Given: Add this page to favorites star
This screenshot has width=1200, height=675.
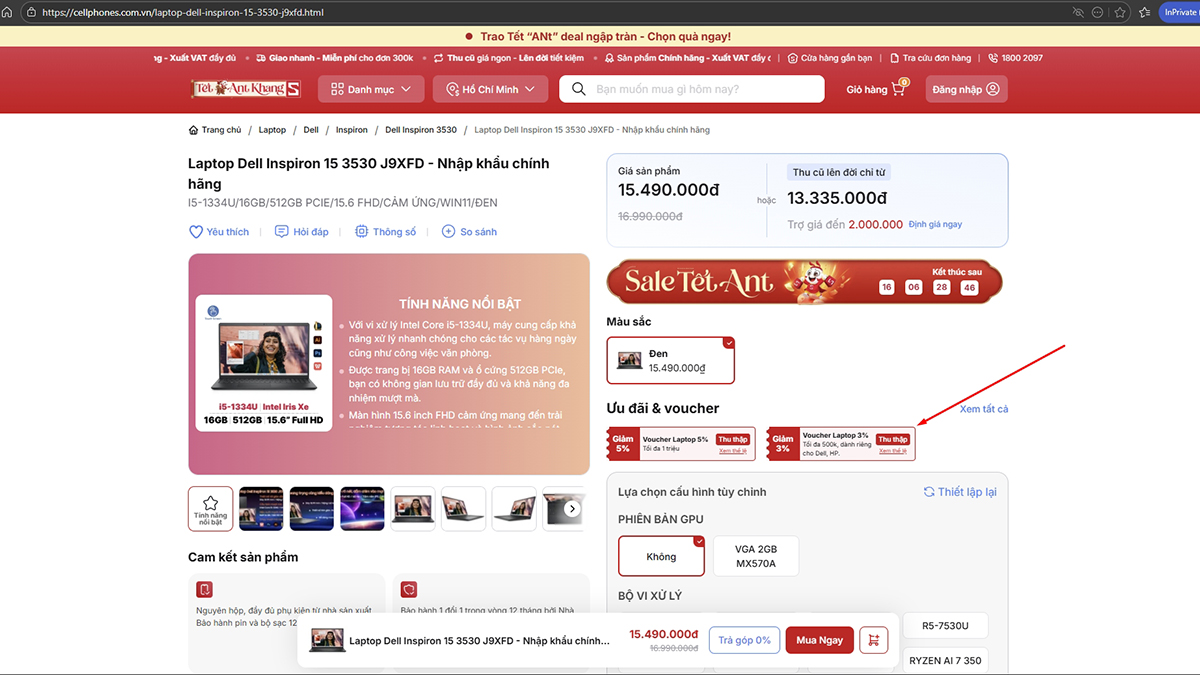Looking at the screenshot, I should 1120,13.
